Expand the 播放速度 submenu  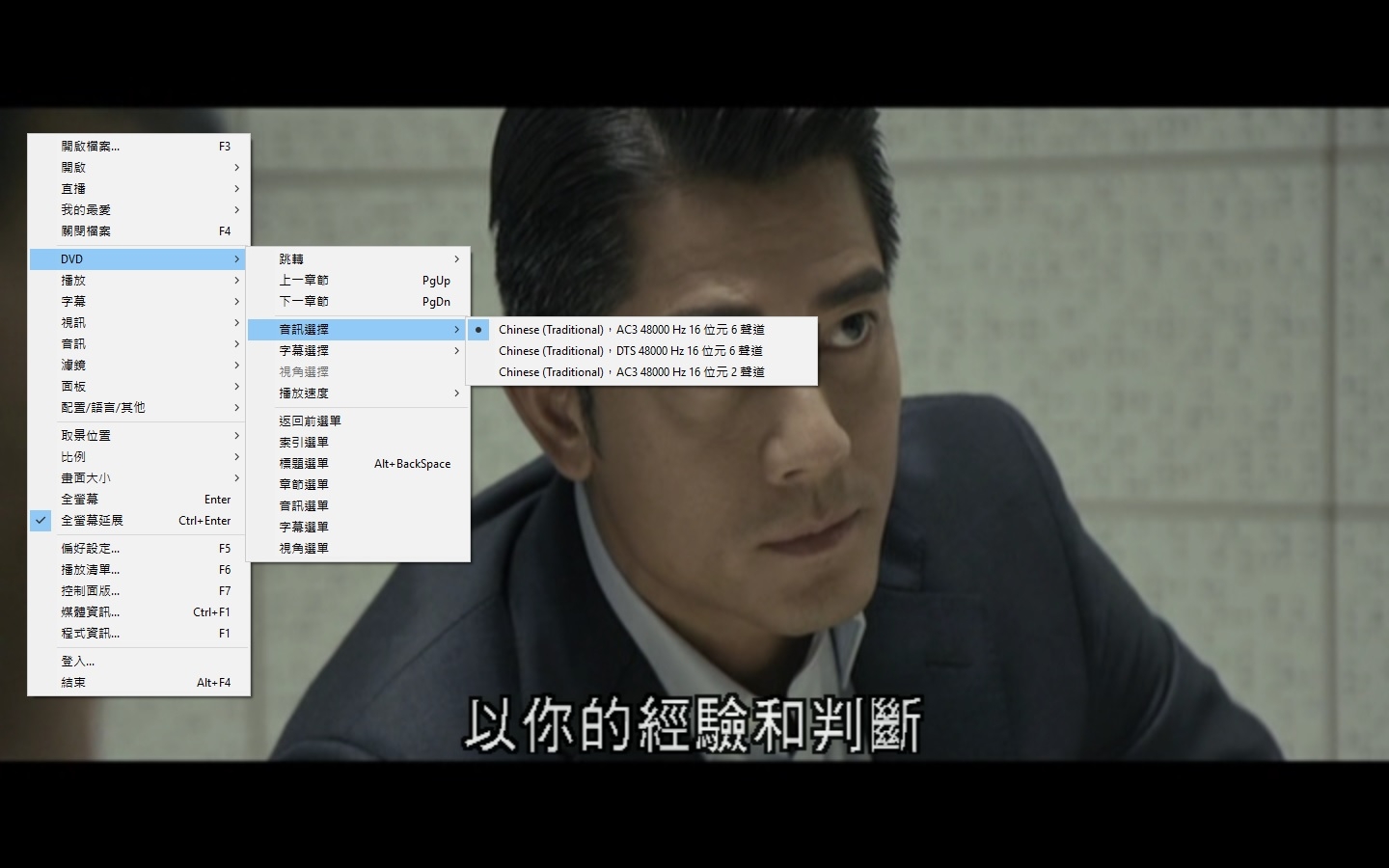(358, 393)
